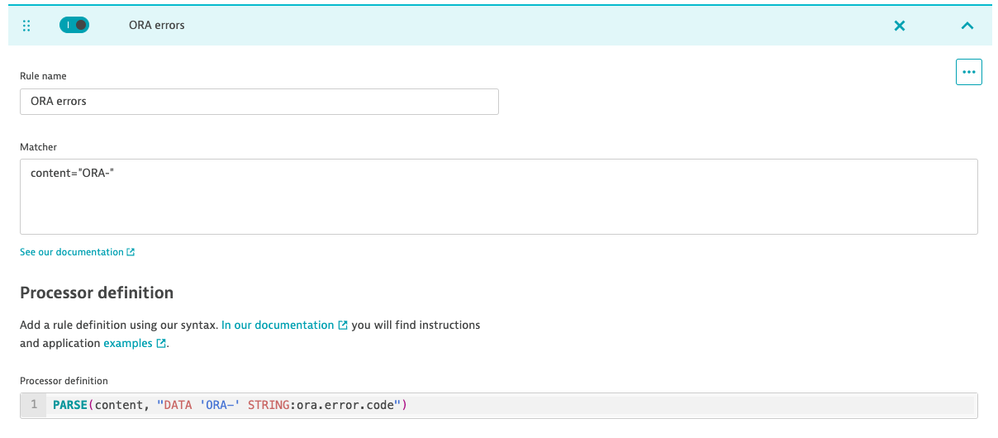Open the 'See our documentation' link
This screenshot has height=438, width=998.
point(71,252)
